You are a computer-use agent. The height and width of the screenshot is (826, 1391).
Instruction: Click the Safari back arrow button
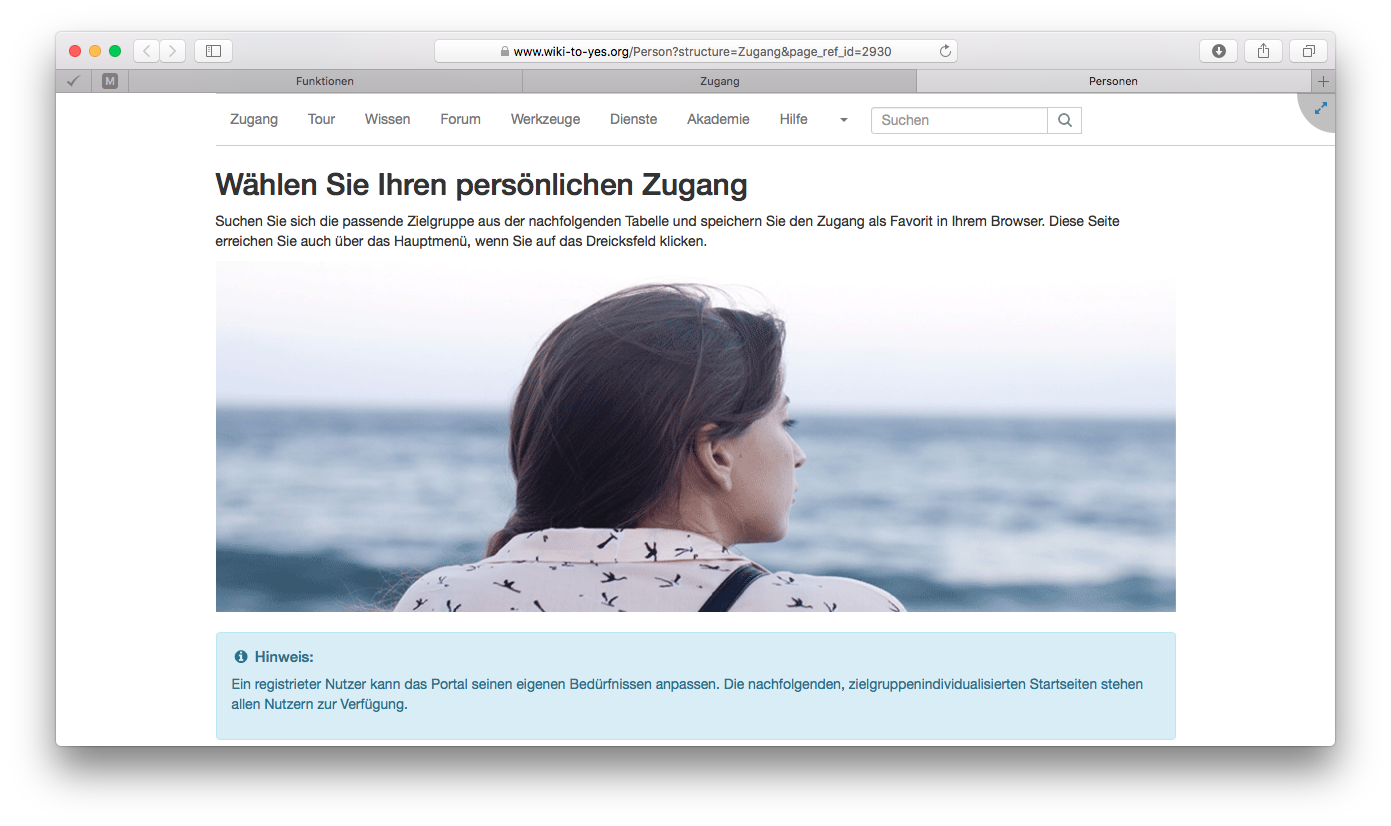pos(146,51)
